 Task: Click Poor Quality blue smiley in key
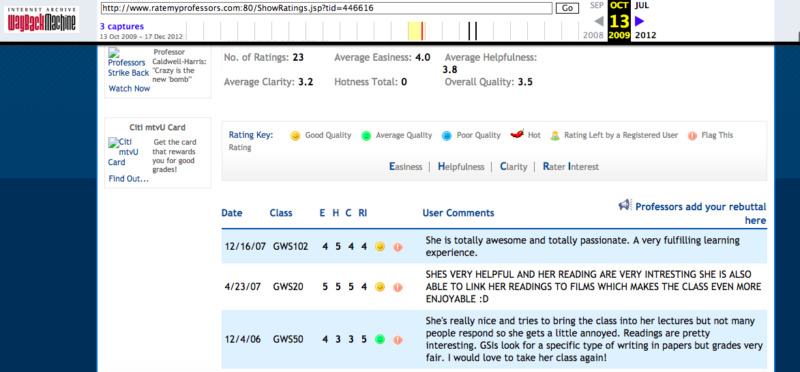coord(446,136)
